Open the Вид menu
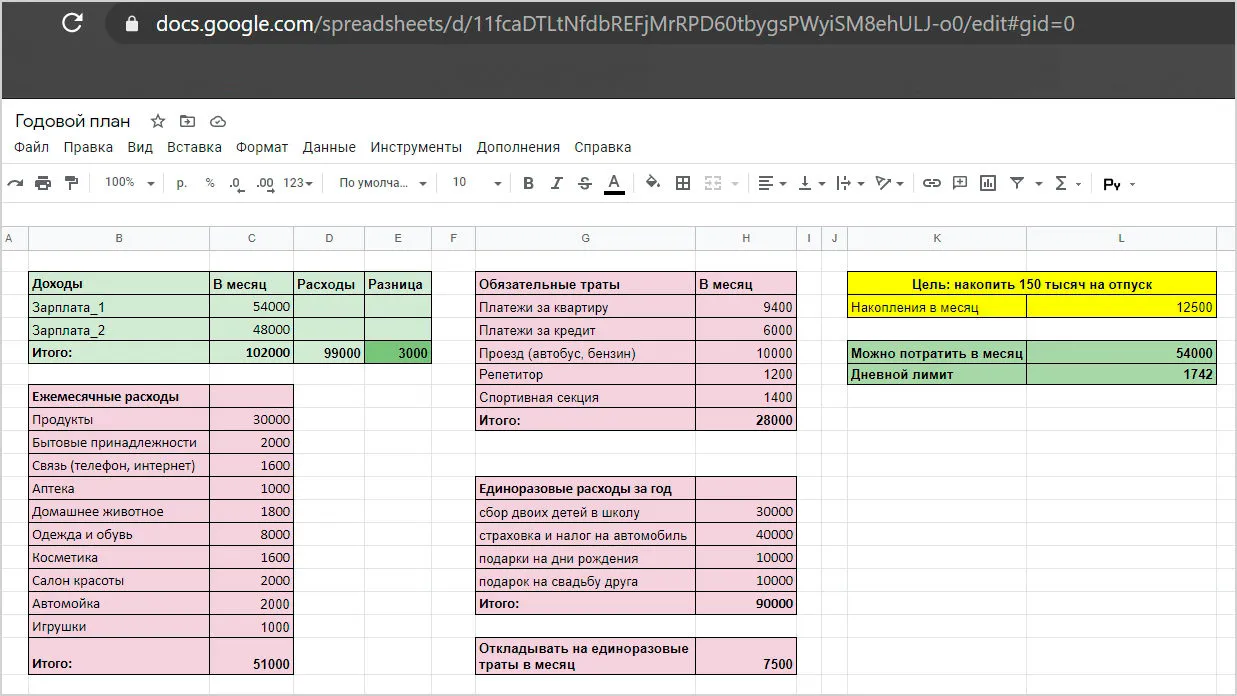The height and width of the screenshot is (696, 1237). point(140,147)
